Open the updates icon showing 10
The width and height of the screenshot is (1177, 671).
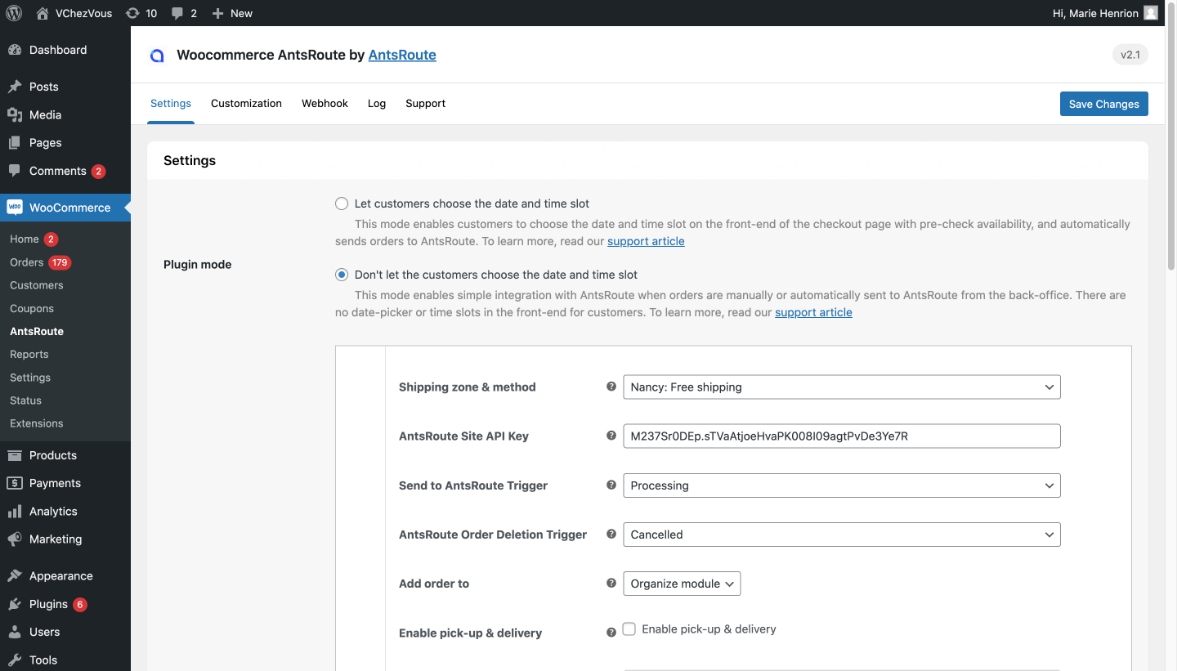[133, 13]
